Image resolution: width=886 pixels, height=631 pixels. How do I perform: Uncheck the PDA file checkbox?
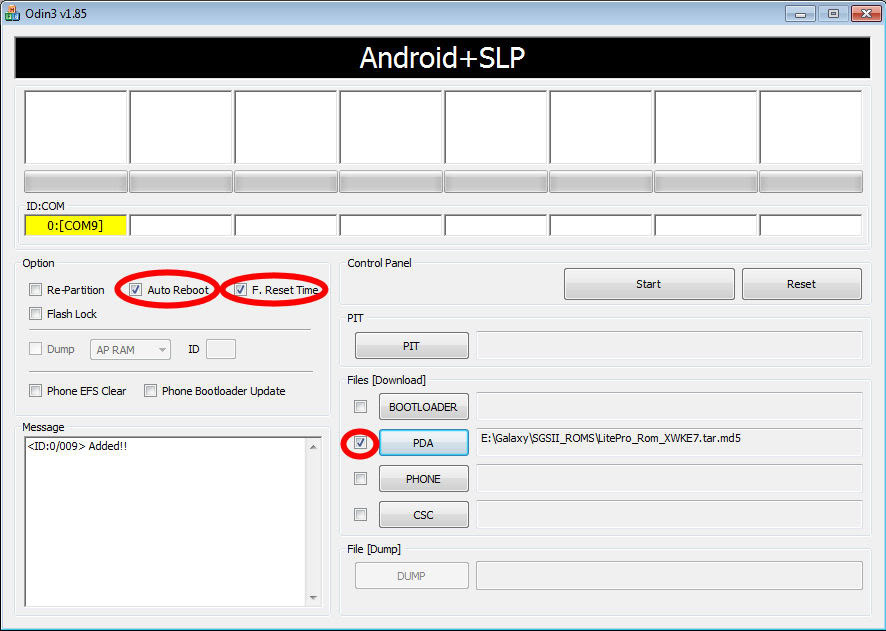point(360,443)
